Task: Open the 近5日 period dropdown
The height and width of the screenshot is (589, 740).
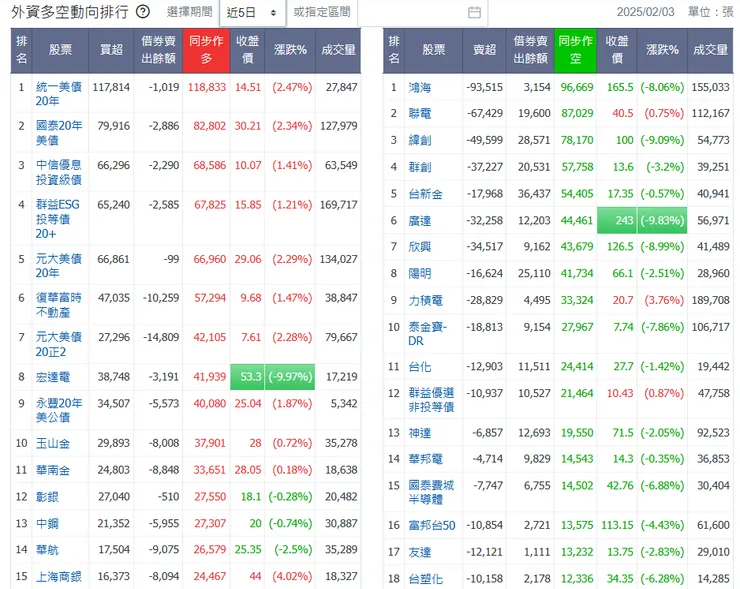Action: (x=252, y=13)
